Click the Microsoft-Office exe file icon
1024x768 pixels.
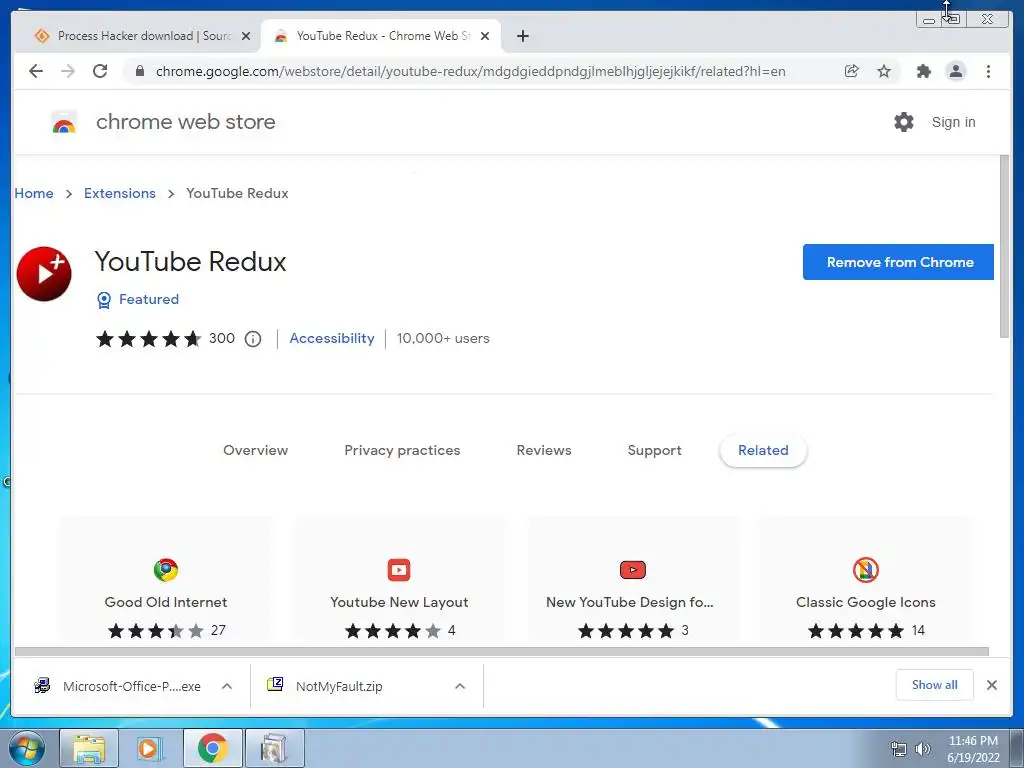42,685
